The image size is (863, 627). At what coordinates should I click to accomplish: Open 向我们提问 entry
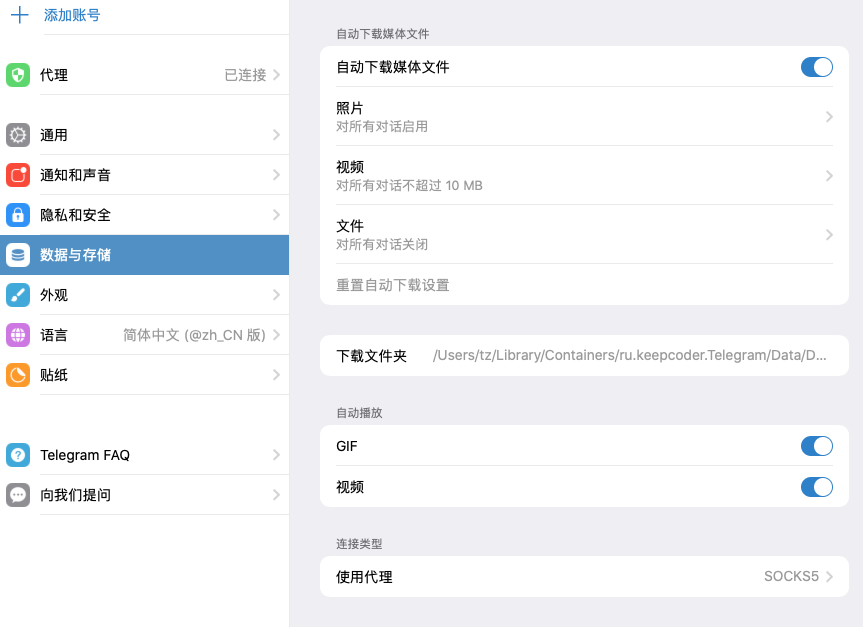(144, 495)
